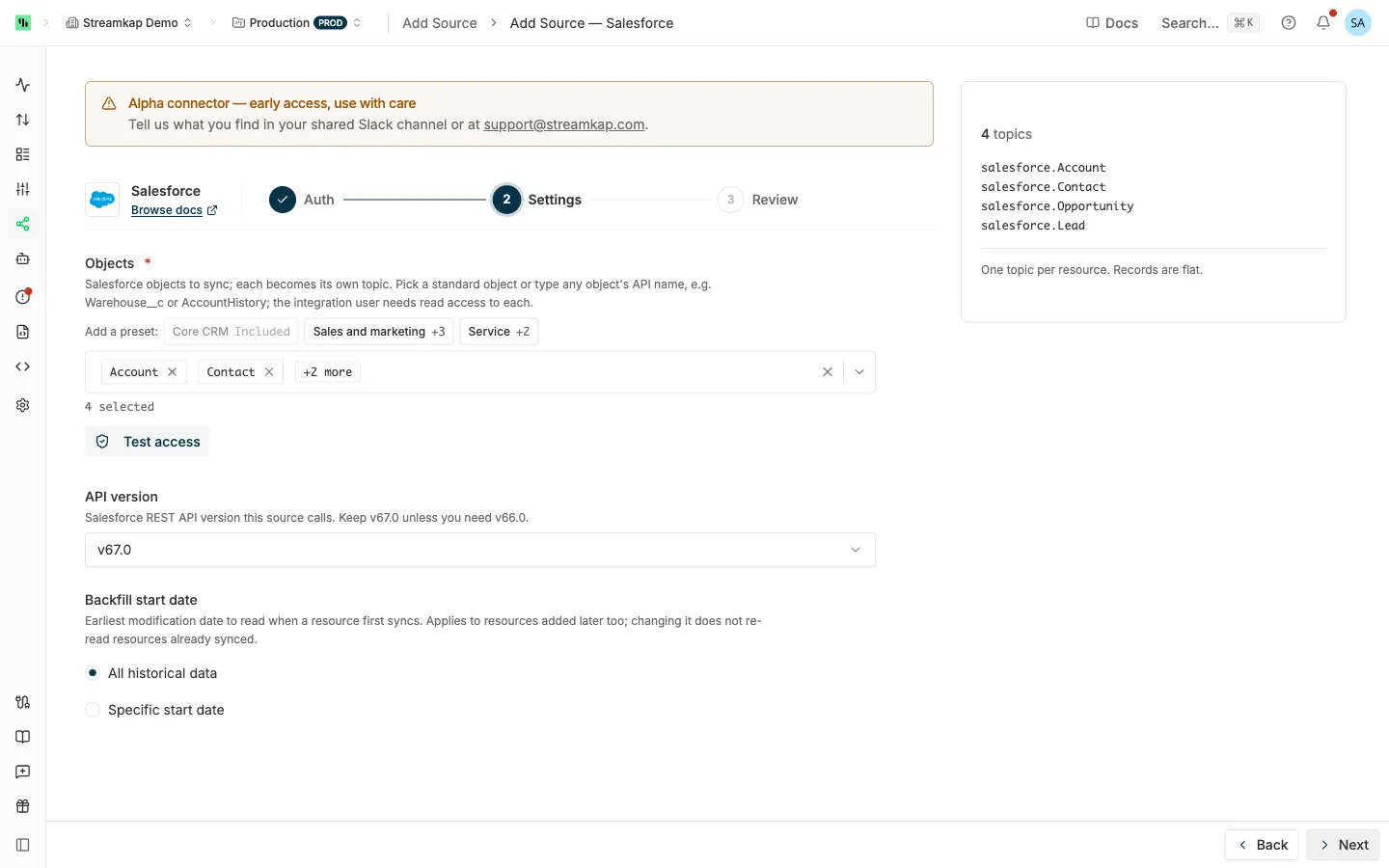Open the share nodes sidebar icon
This screenshot has height=868, width=1389.
[23, 224]
